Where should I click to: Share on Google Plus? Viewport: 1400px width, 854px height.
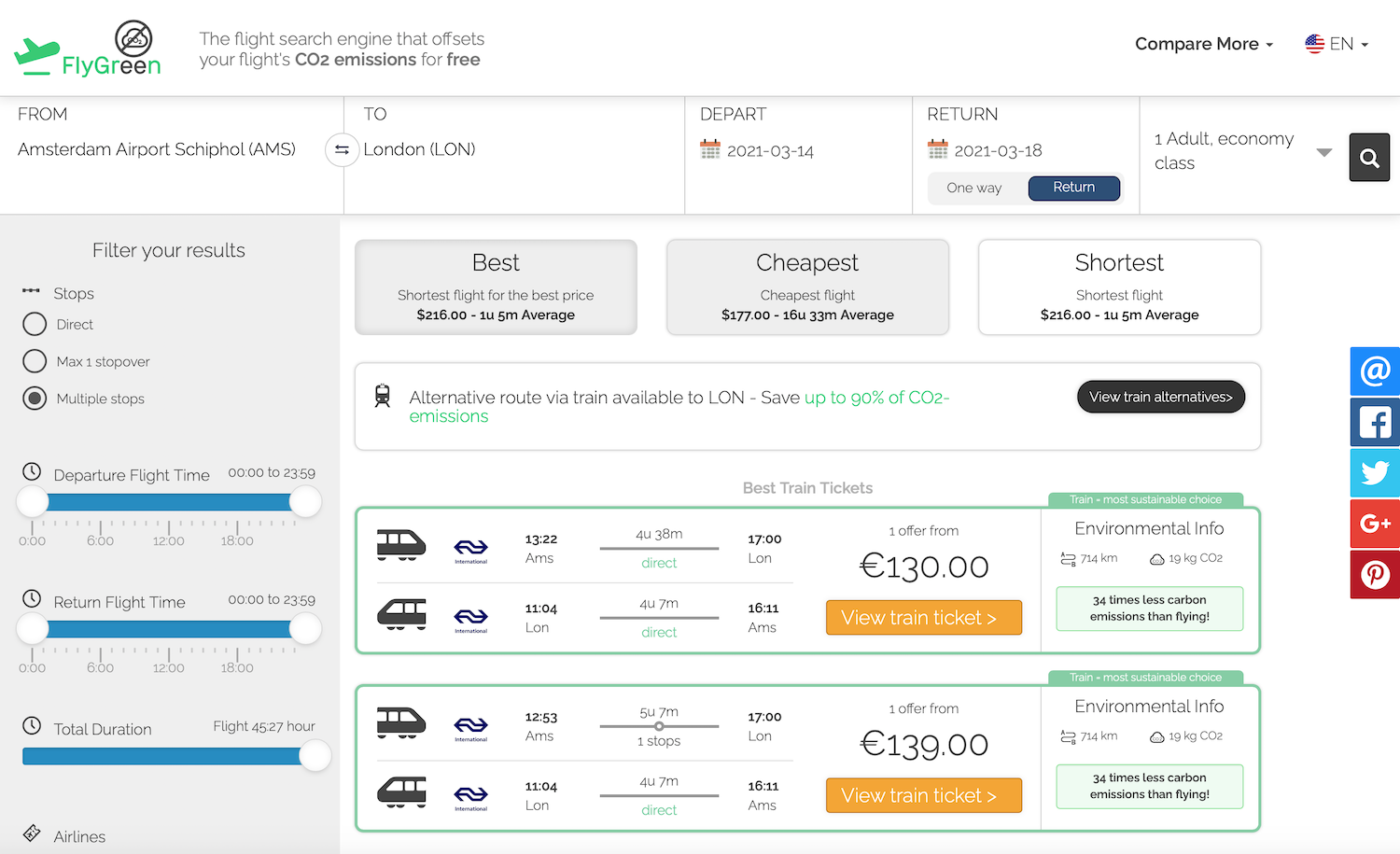coord(1375,524)
